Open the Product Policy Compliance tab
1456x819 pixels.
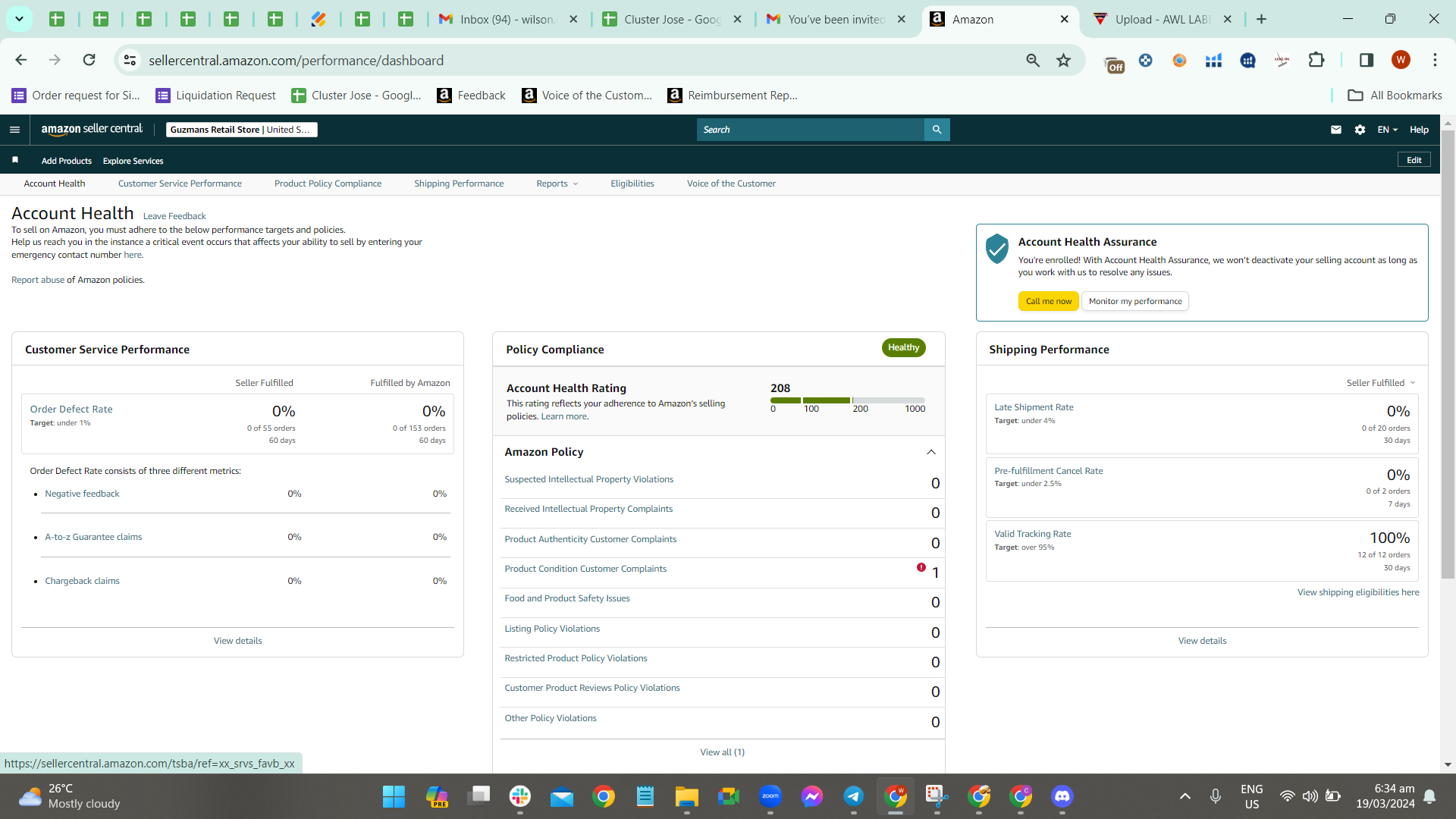328,184
